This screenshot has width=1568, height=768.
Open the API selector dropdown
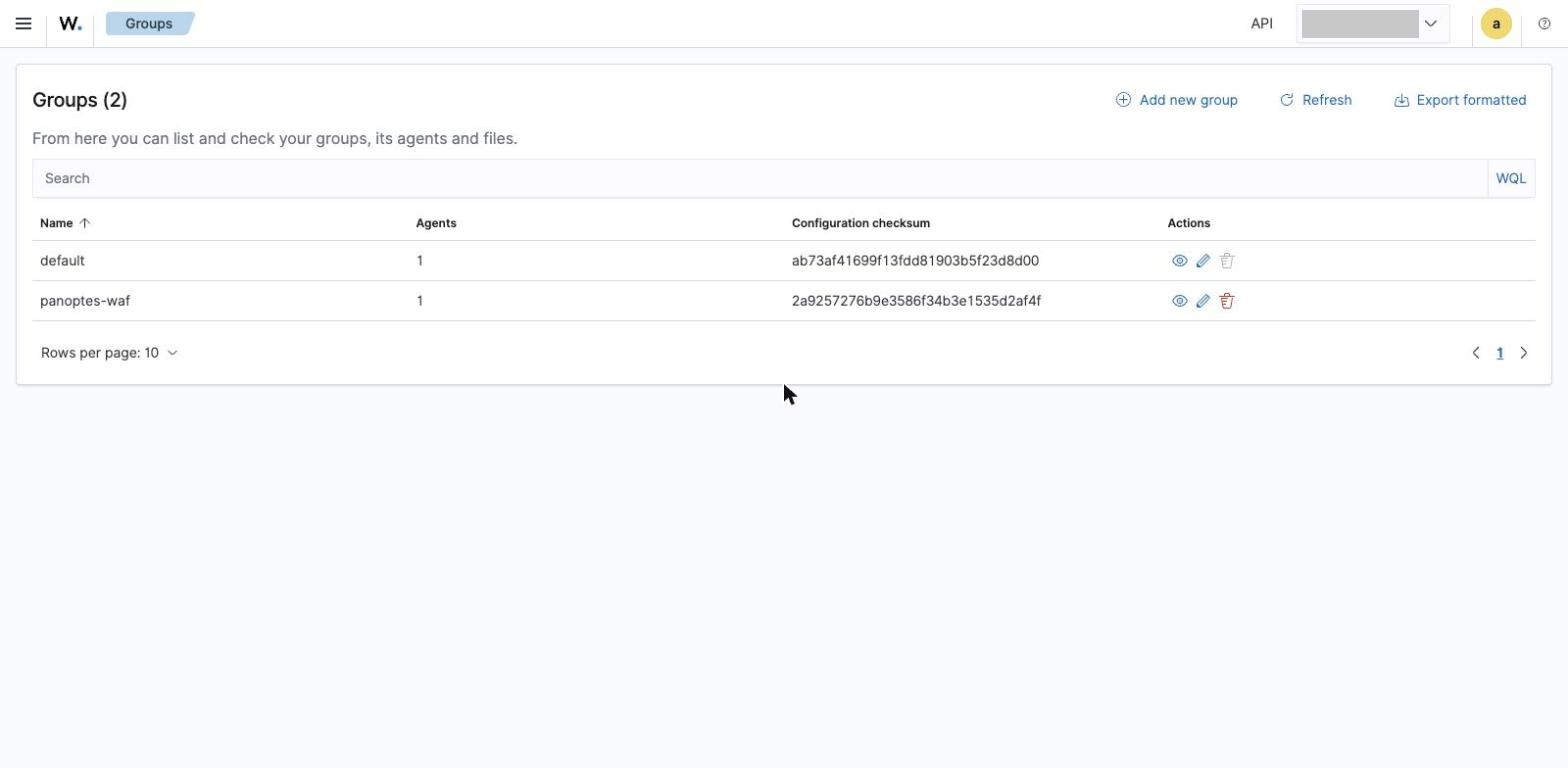pyautogui.click(x=1373, y=23)
